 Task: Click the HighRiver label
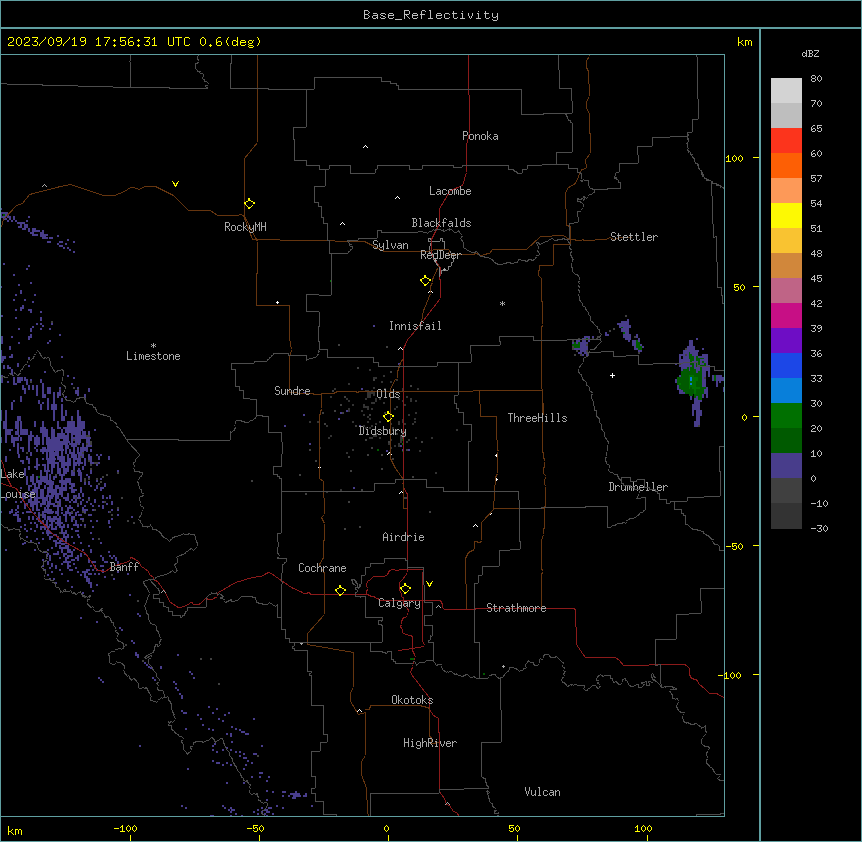click(x=430, y=743)
